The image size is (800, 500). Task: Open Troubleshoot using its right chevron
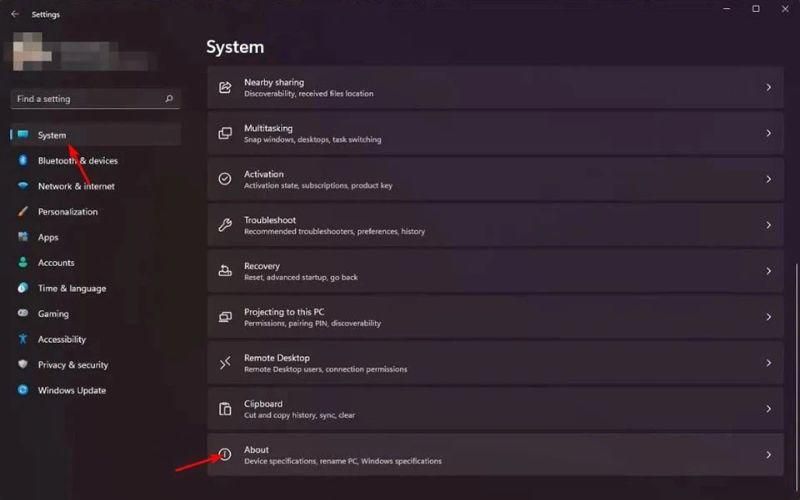[768, 225]
